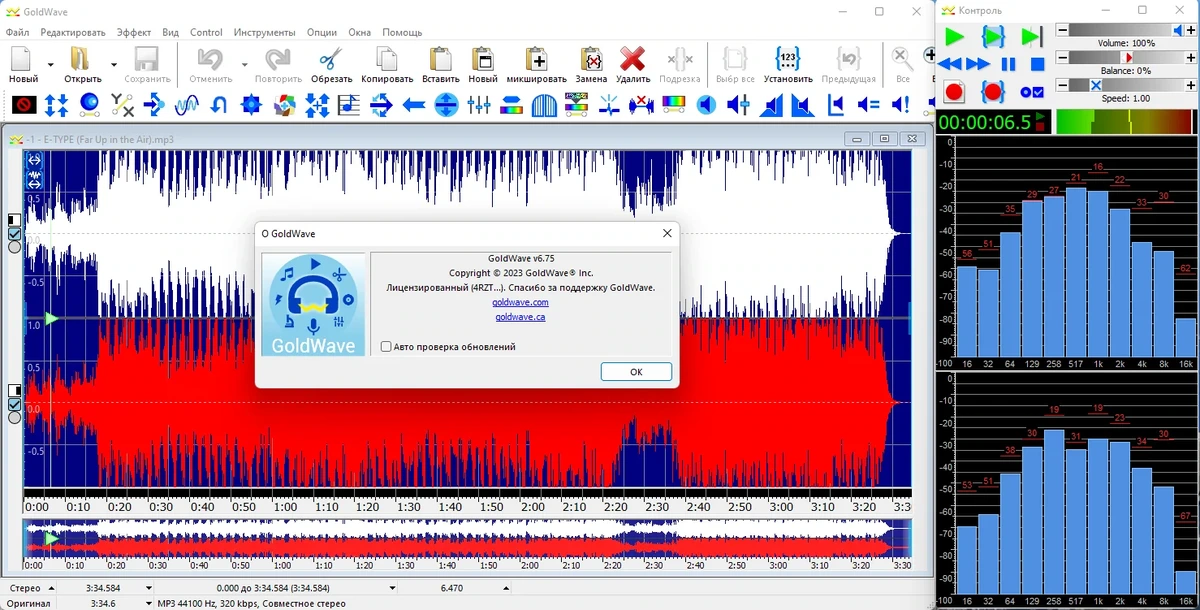Open the music-note staff pitch effect

point(349,103)
